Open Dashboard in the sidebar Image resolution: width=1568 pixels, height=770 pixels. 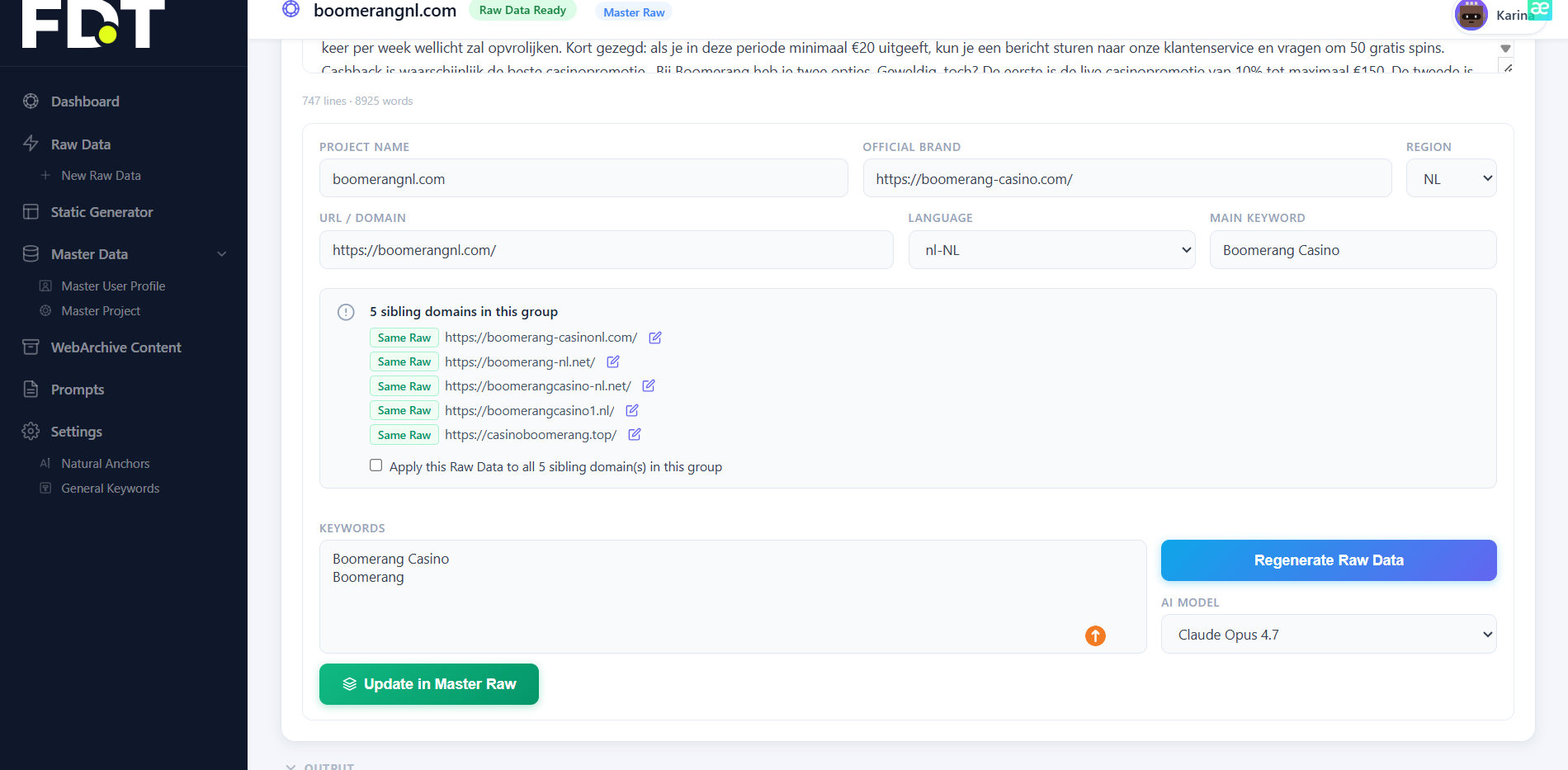85,102
